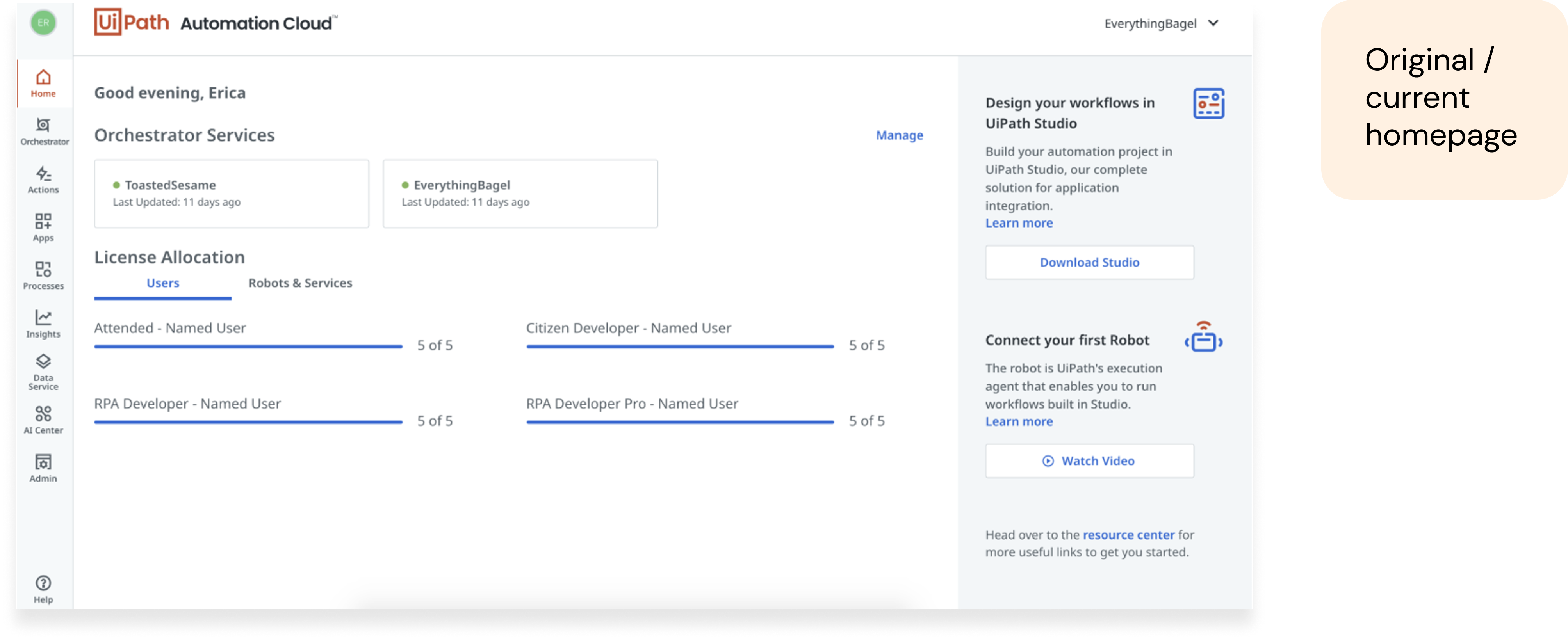Click the Watch Video button
1568x640 pixels.
point(1089,461)
